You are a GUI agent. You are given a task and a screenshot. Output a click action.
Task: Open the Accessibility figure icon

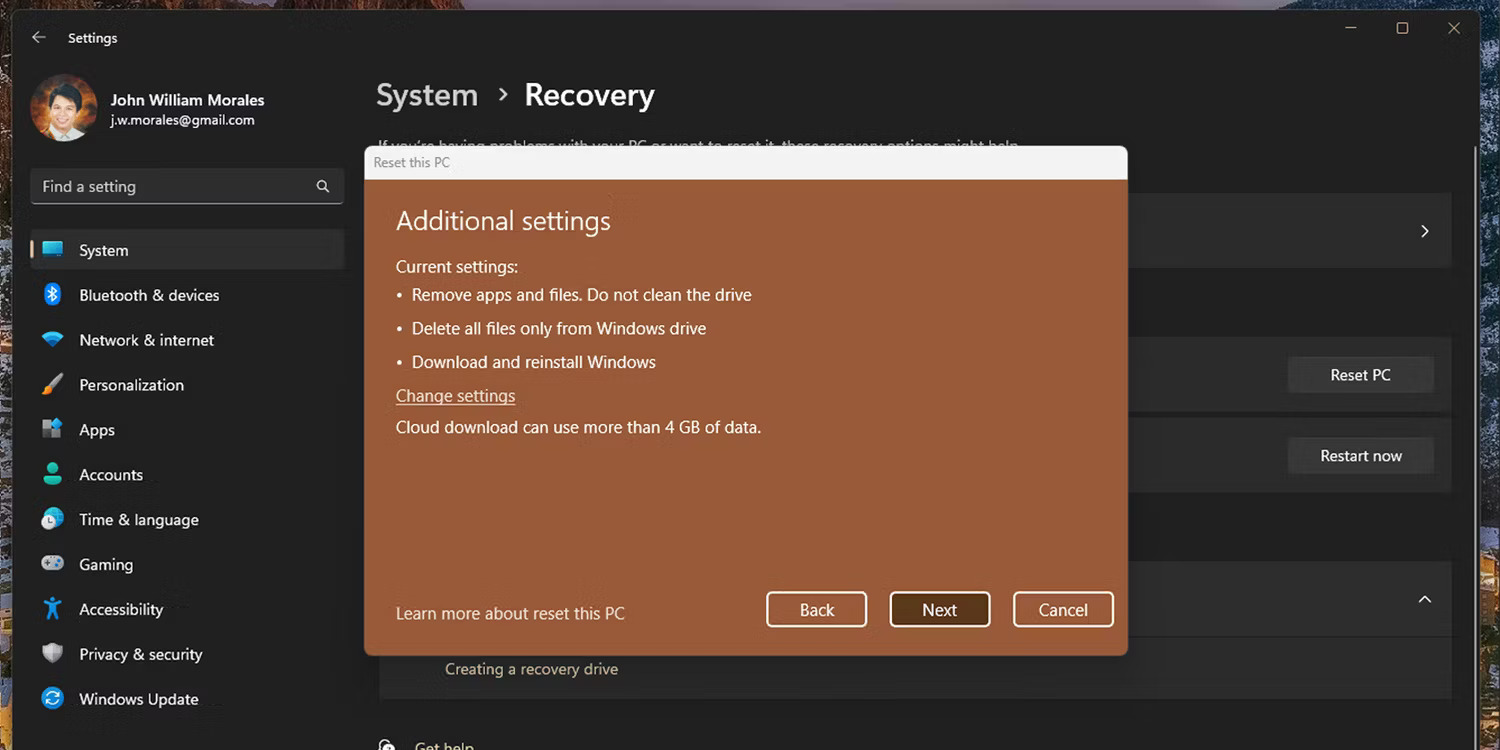pos(52,609)
